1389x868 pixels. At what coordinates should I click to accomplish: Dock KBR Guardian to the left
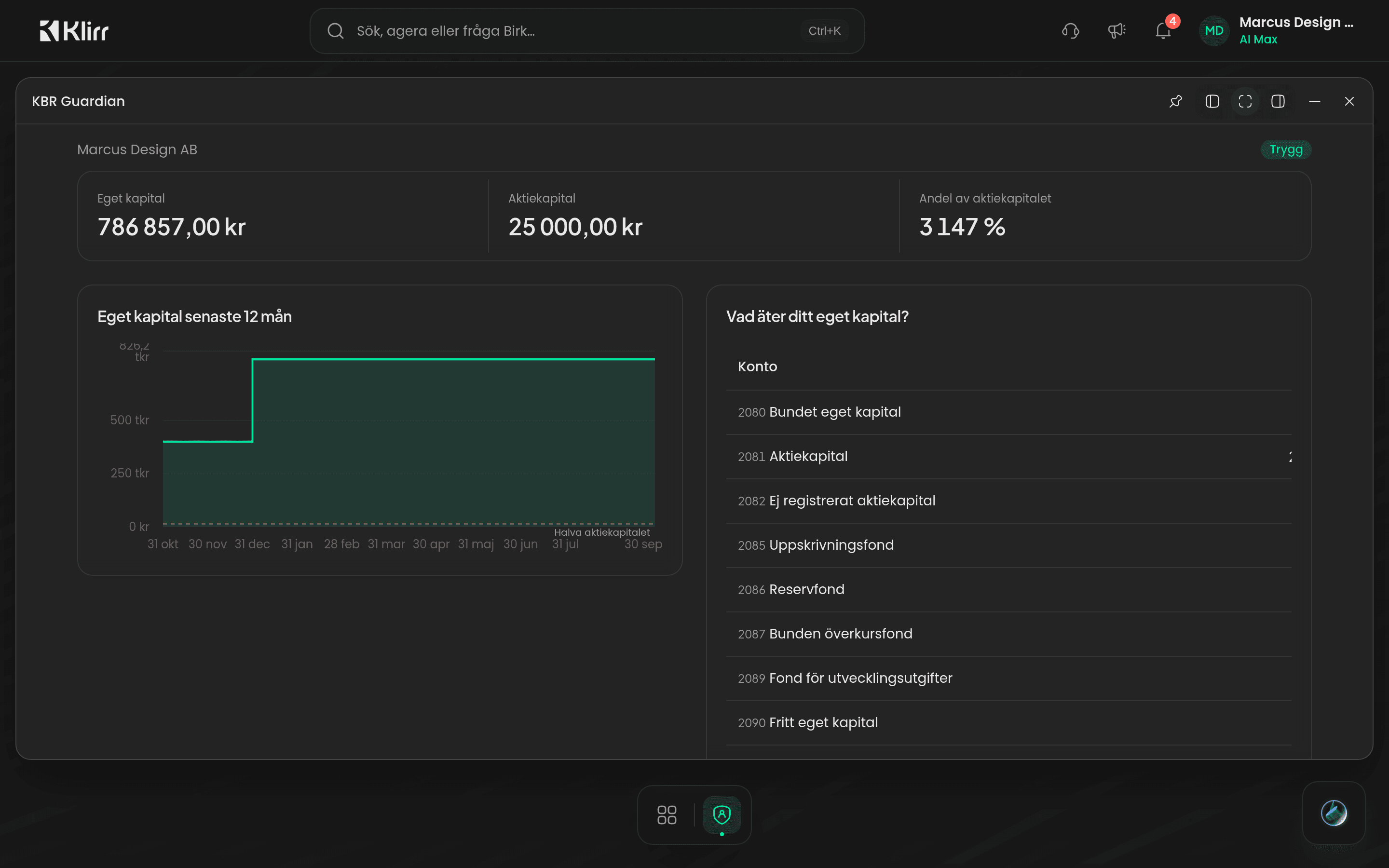point(1212,102)
